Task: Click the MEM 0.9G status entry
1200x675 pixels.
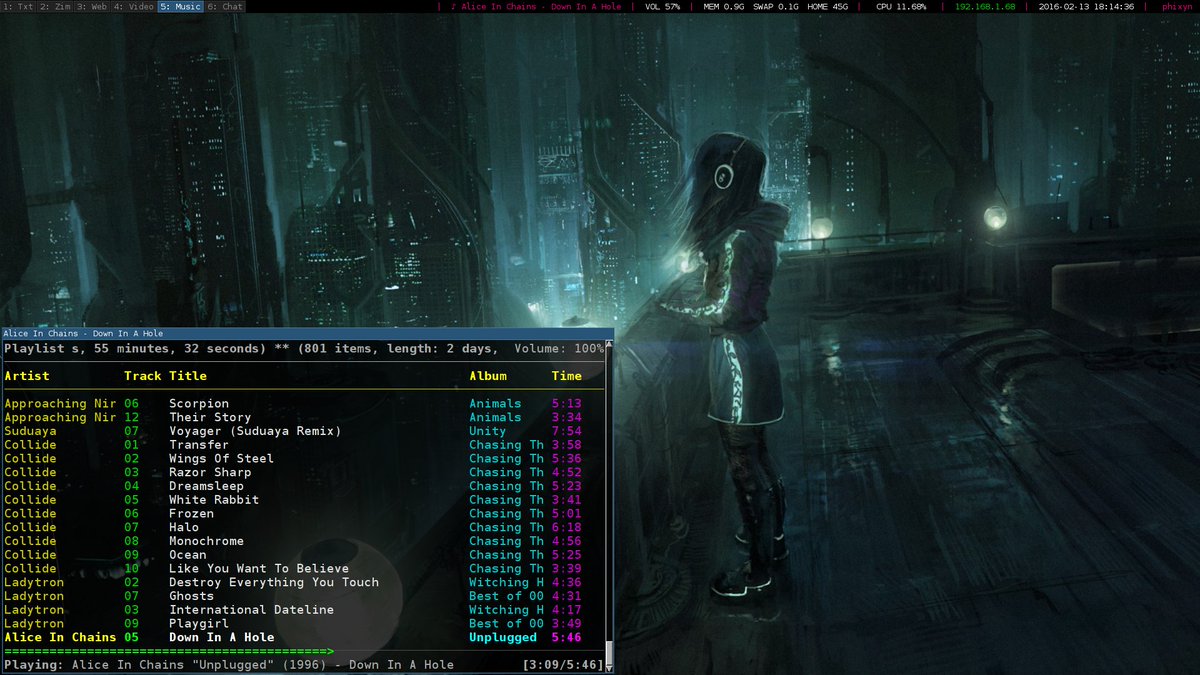Action: coord(724,6)
